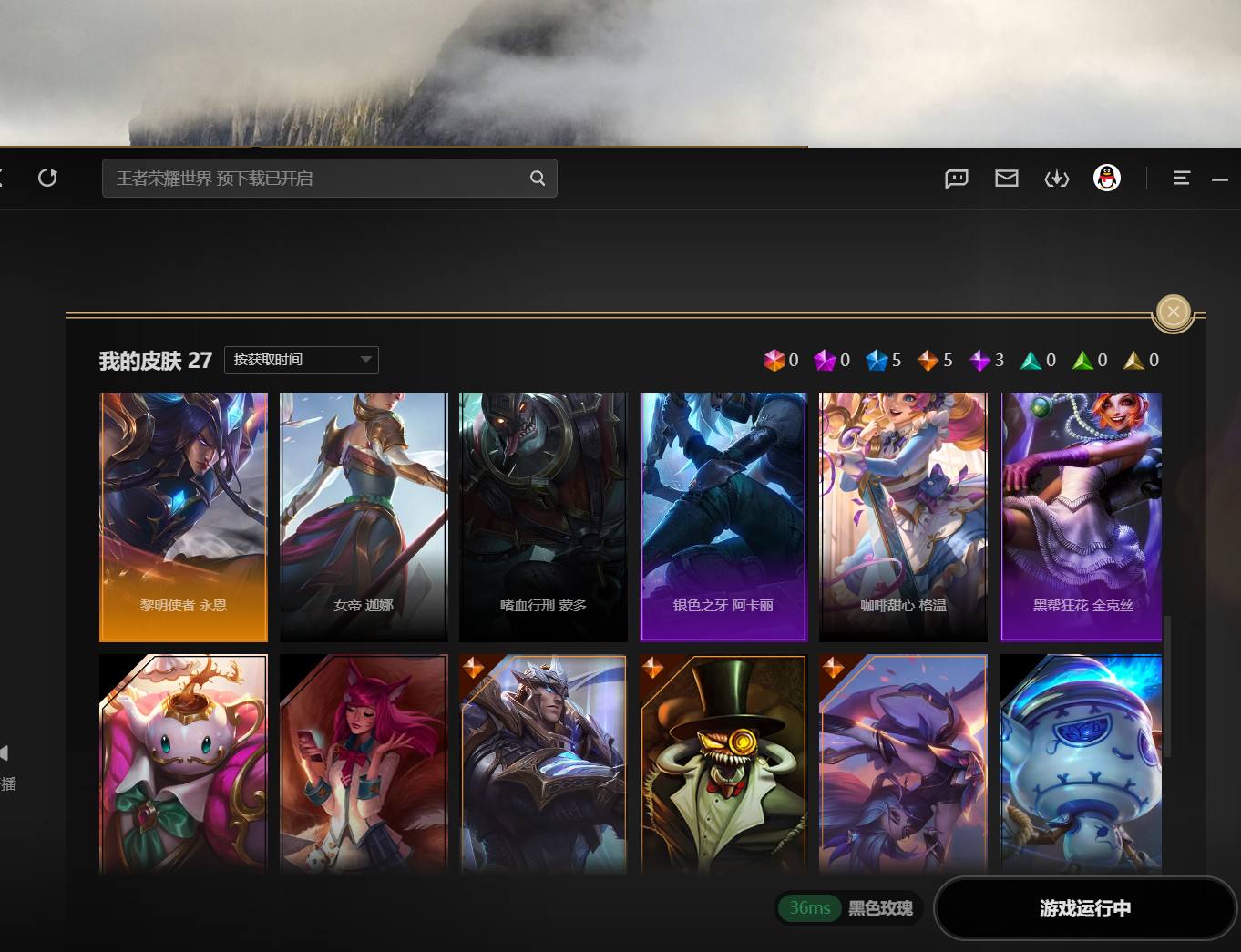Click the pink-orange hexagon gem icon
This screenshot has height=952, width=1241.
[x=774, y=361]
